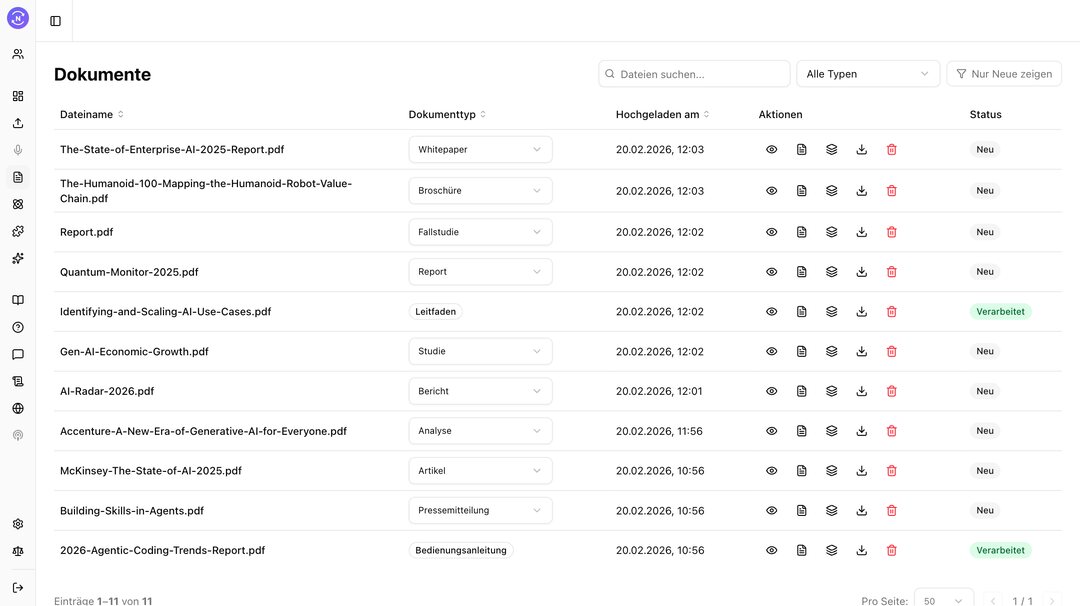Click eye icon for McKinsey-The-State-of-AI-2025.pdf
This screenshot has width=1080, height=606.
(x=771, y=471)
